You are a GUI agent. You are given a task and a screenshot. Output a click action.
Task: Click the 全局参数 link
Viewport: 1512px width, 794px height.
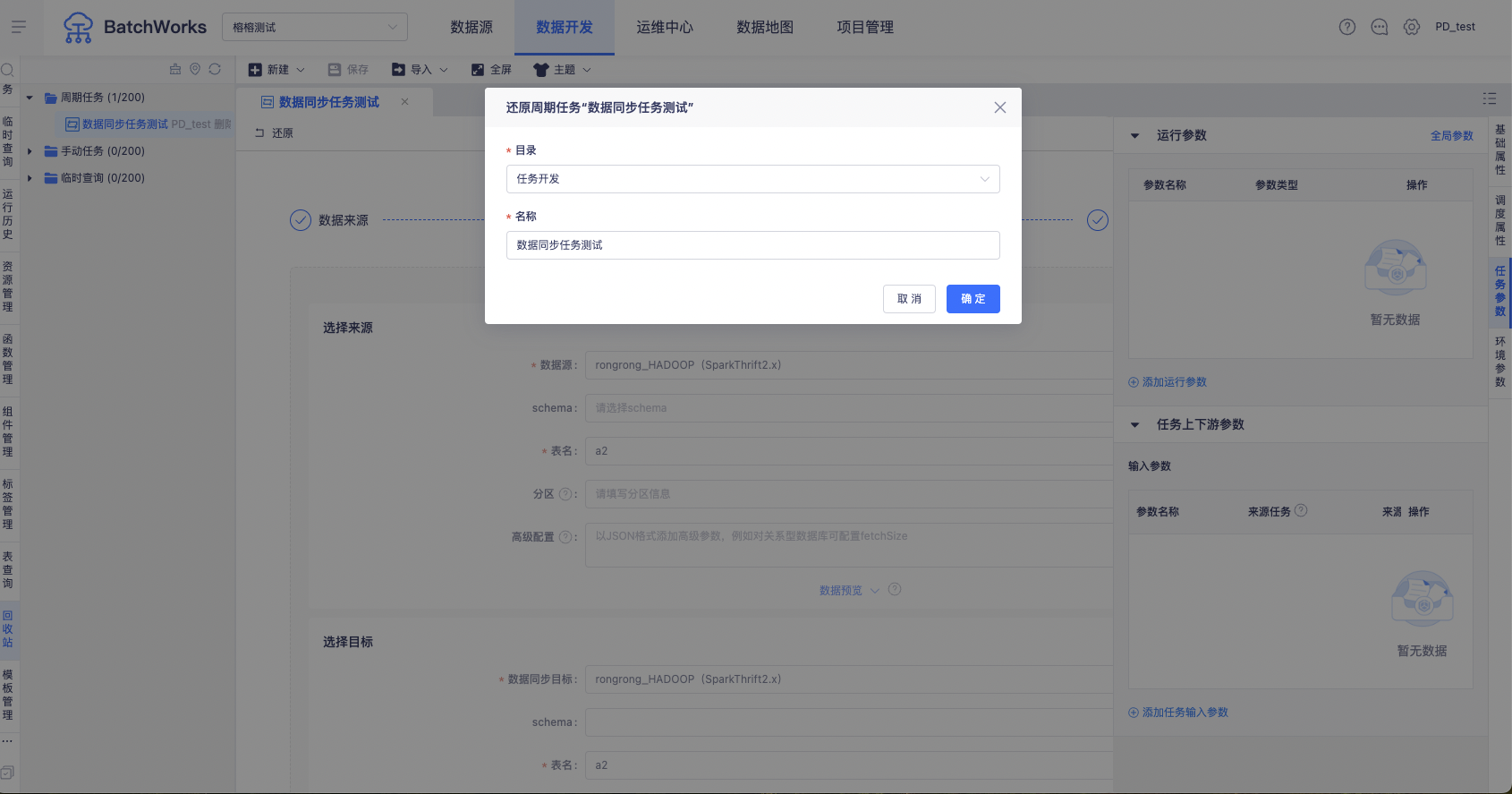click(1452, 136)
